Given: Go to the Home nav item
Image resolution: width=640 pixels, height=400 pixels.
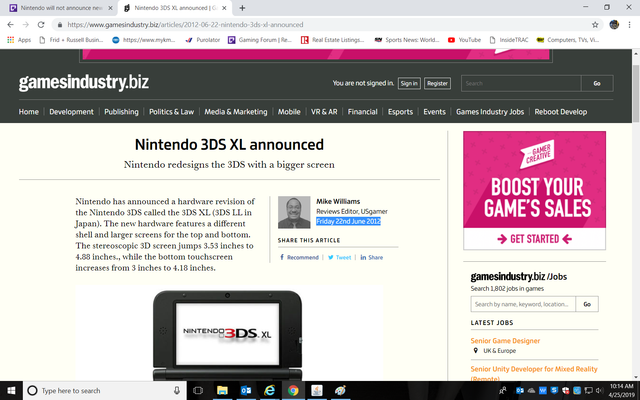Looking at the screenshot, I should (x=29, y=112).
